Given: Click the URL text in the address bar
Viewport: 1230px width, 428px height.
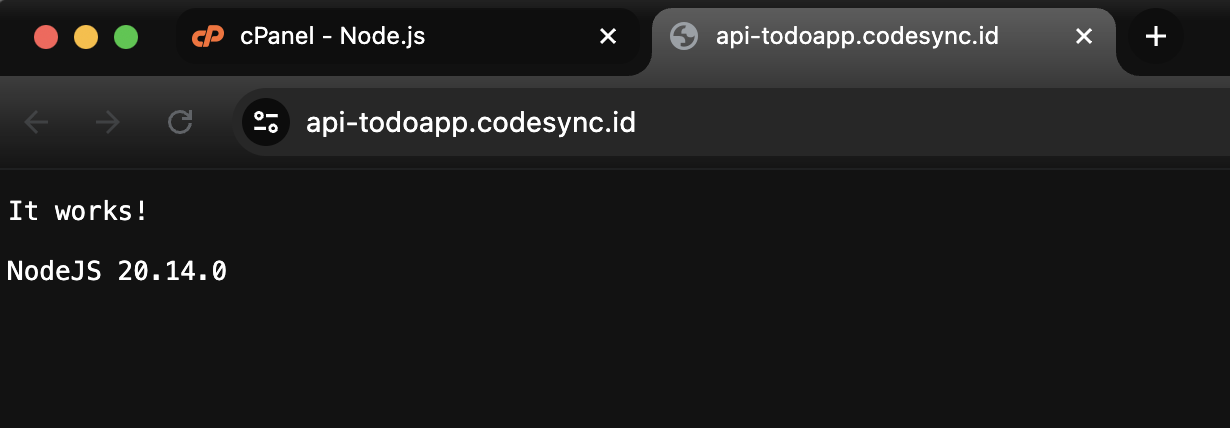Looking at the screenshot, I should click(470, 123).
